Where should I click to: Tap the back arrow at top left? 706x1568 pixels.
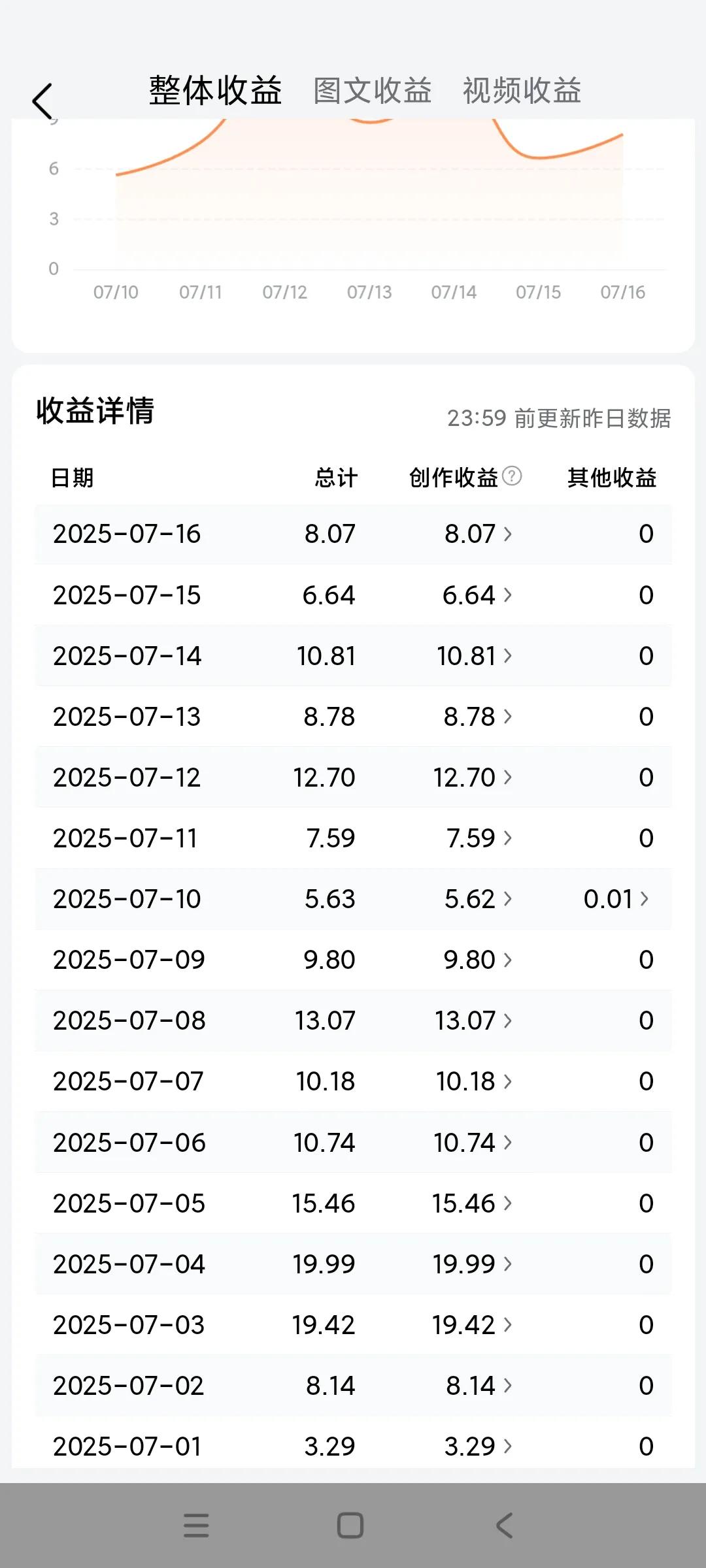(x=42, y=101)
